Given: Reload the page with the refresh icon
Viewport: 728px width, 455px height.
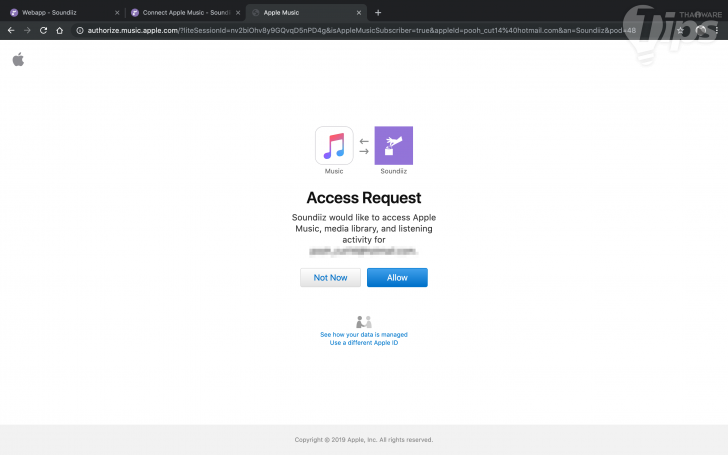Looking at the screenshot, I should [x=43, y=30].
